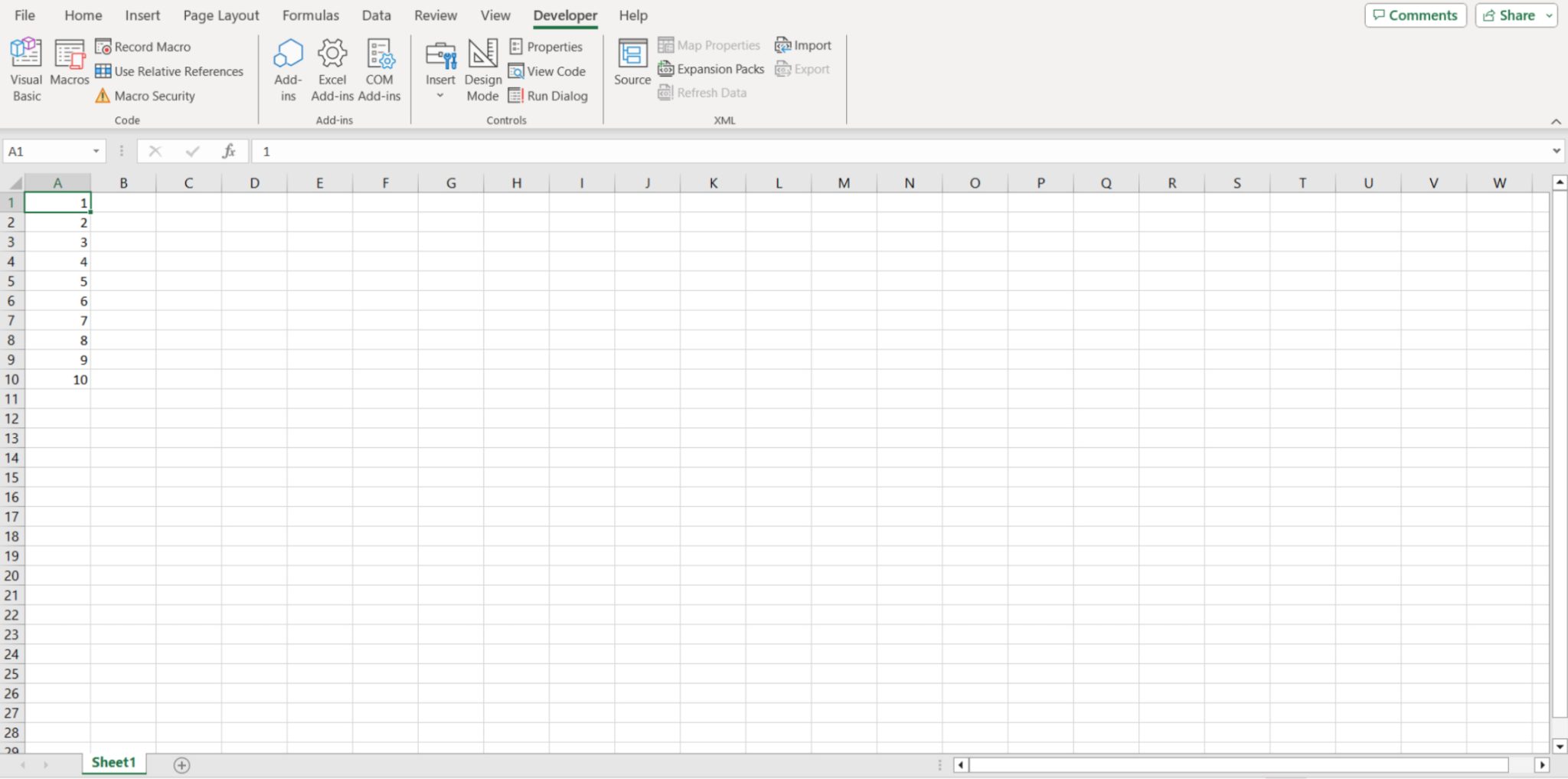Expand the formula bar
This screenshot has width=1568, height=779.
tap(1557, 150)
